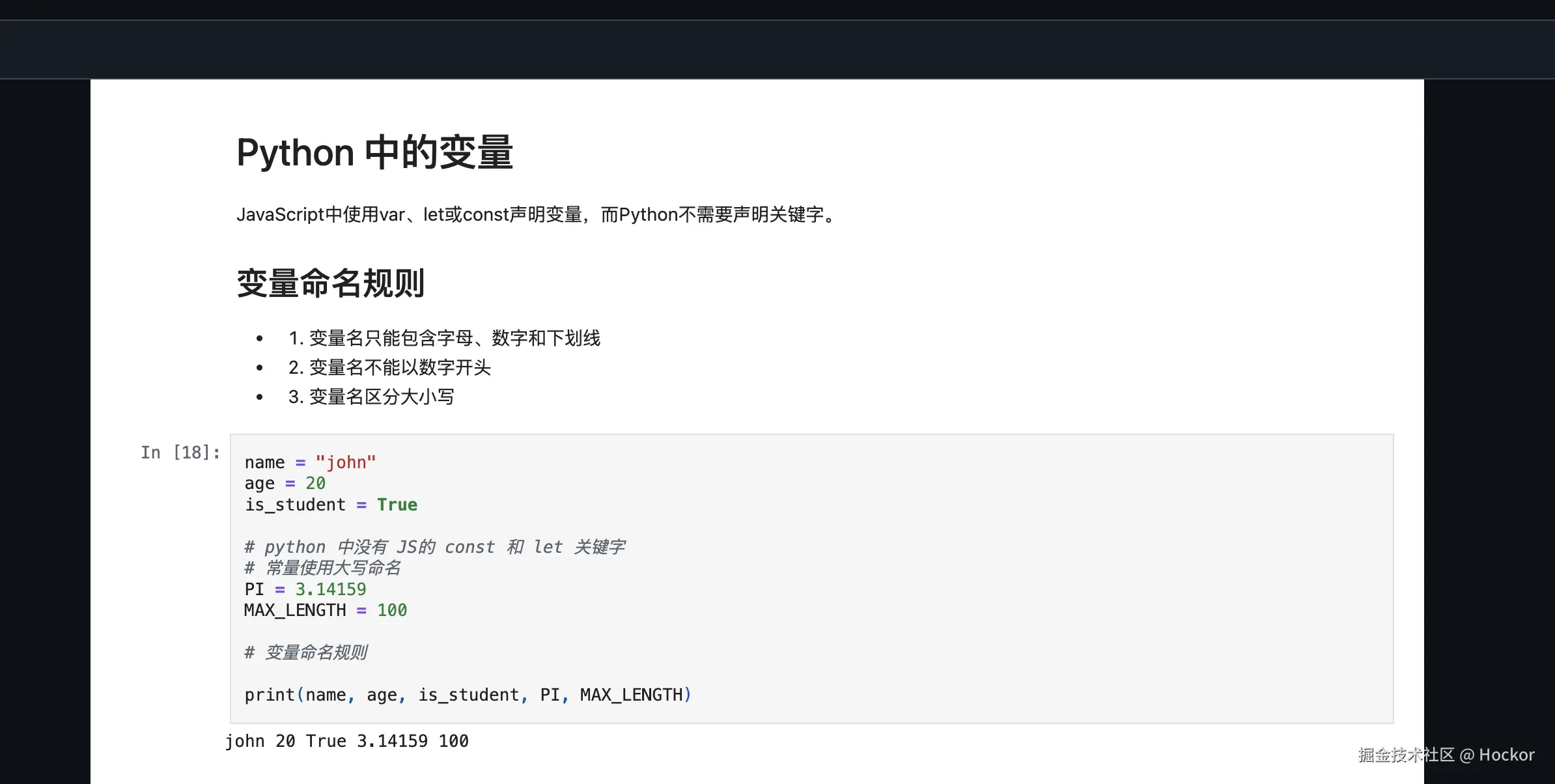1555x784 pixels.
Task: Click the '# 变量命名规则' code comment
Action: point(305,652)
